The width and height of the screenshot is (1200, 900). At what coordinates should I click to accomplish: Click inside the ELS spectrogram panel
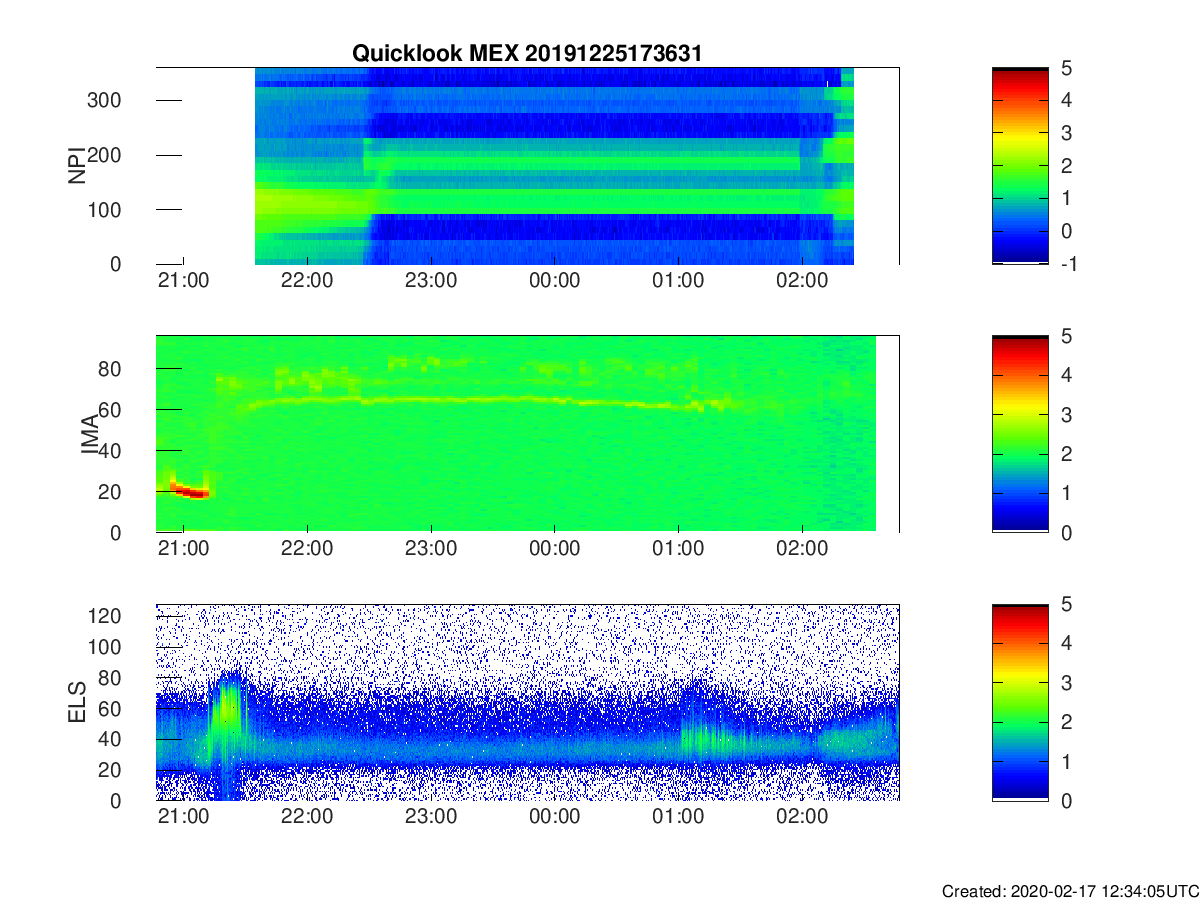tap(527, 702)
